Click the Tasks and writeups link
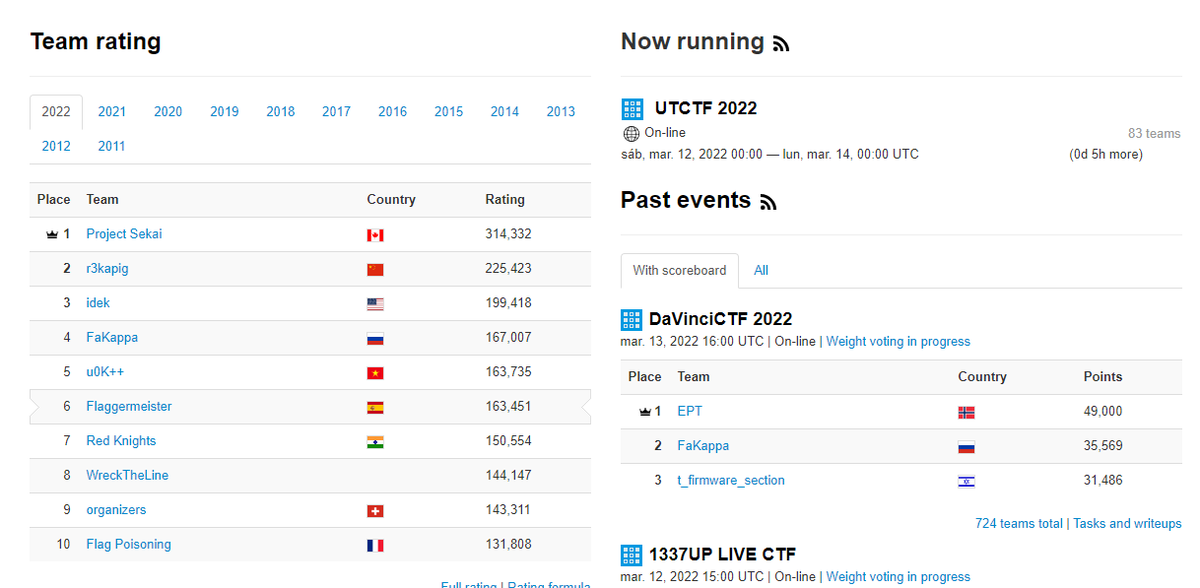1200x588 pixels. coord(1127,522)
